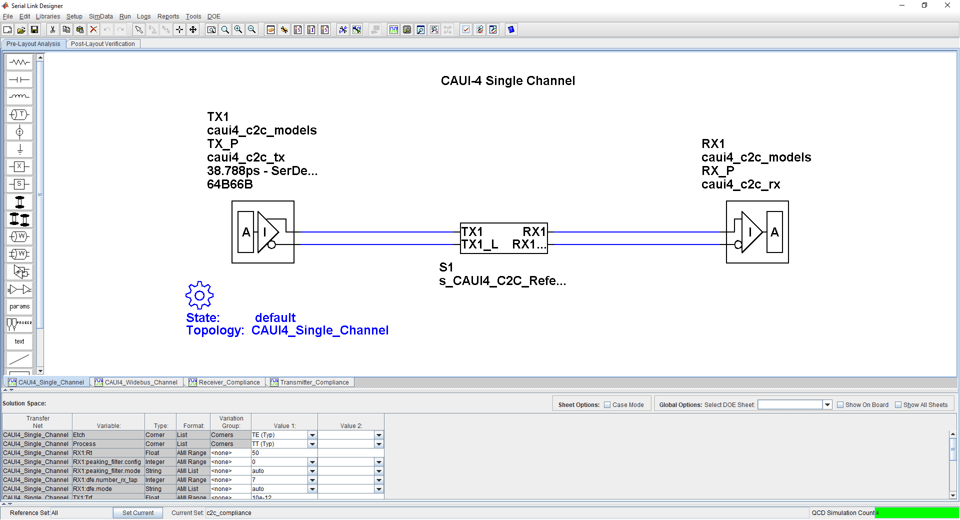
Task: Click the Open folder toolbar icon
Action: [x=21, y=29]
